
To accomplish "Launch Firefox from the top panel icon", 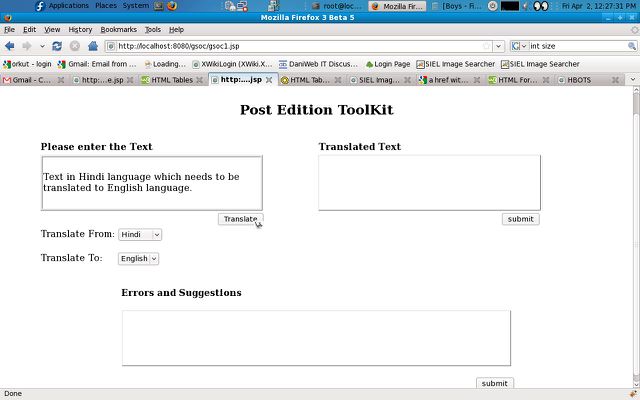I will tap(172, 6).
